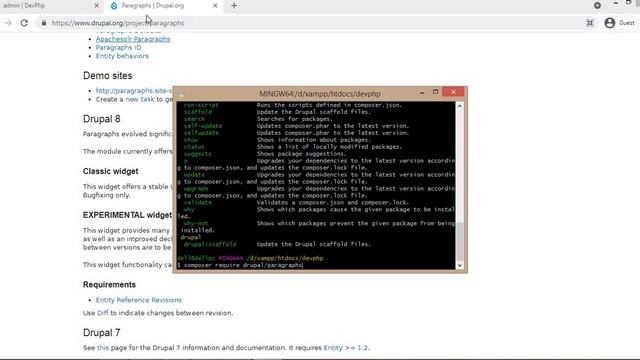Click the 'Classic widget' heading

pos(110,171)
